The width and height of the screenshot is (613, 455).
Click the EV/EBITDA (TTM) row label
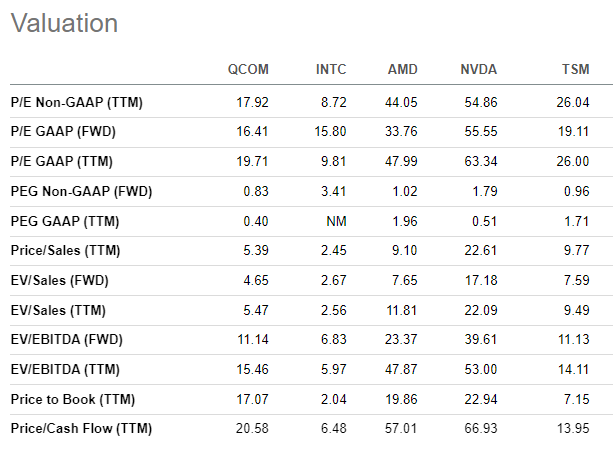(x=65, y=369)
